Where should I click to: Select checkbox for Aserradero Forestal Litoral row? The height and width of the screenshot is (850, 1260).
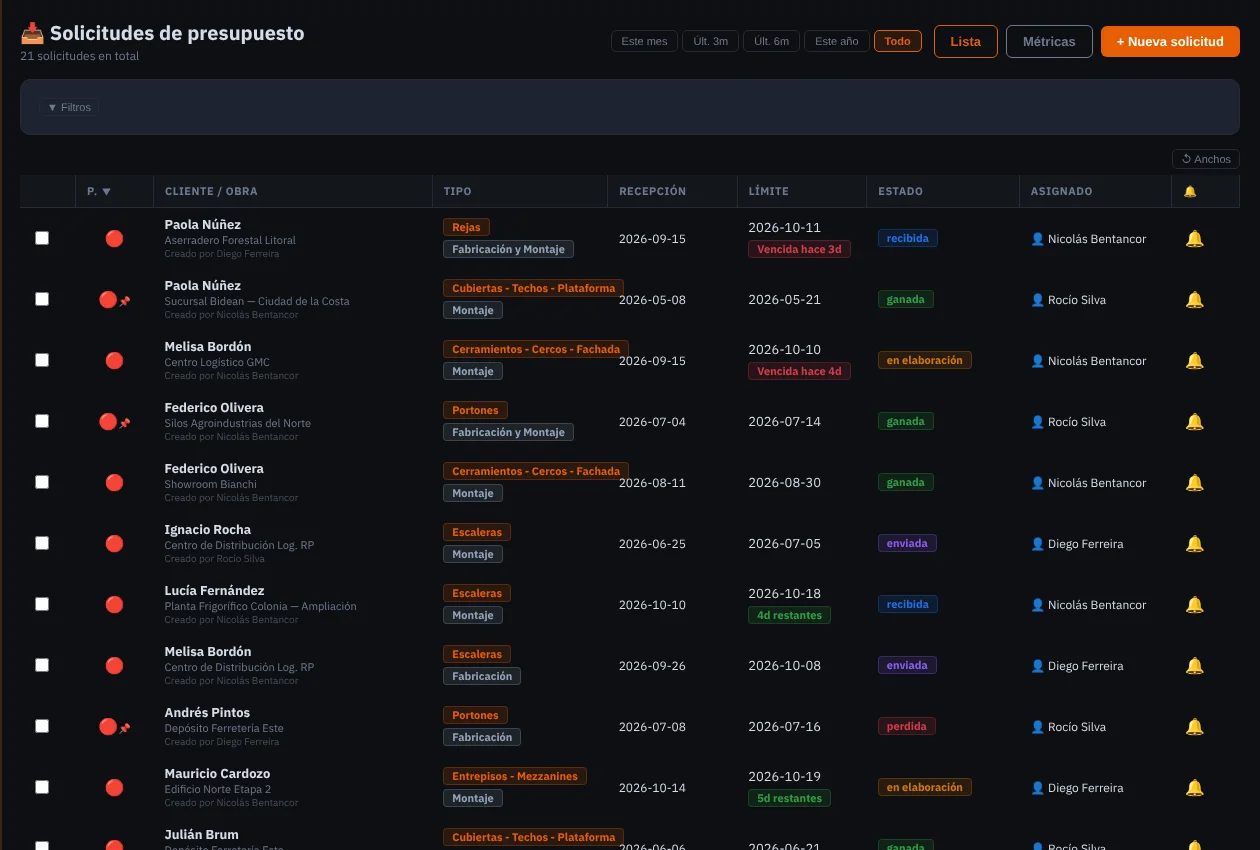(x=42, y=238)
